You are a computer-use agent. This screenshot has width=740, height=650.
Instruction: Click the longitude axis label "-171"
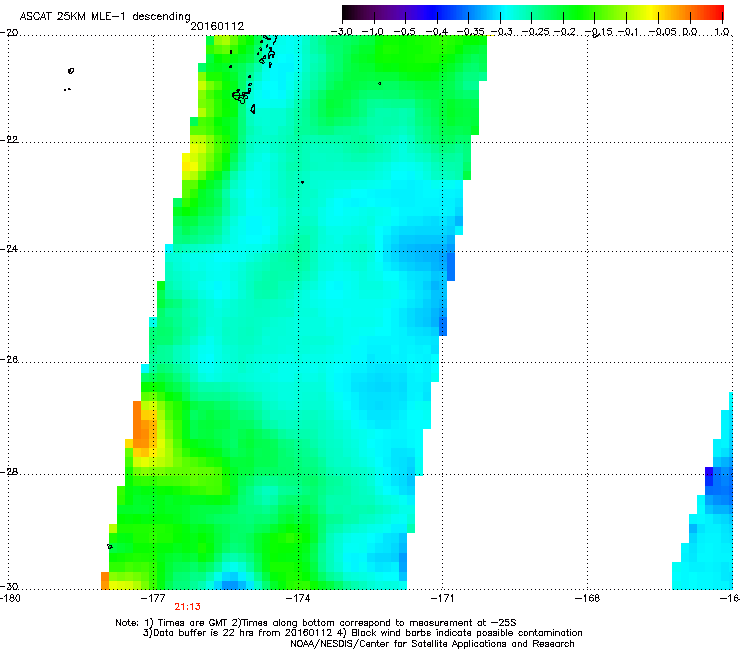pyautogui.click(x=442, y=599)
